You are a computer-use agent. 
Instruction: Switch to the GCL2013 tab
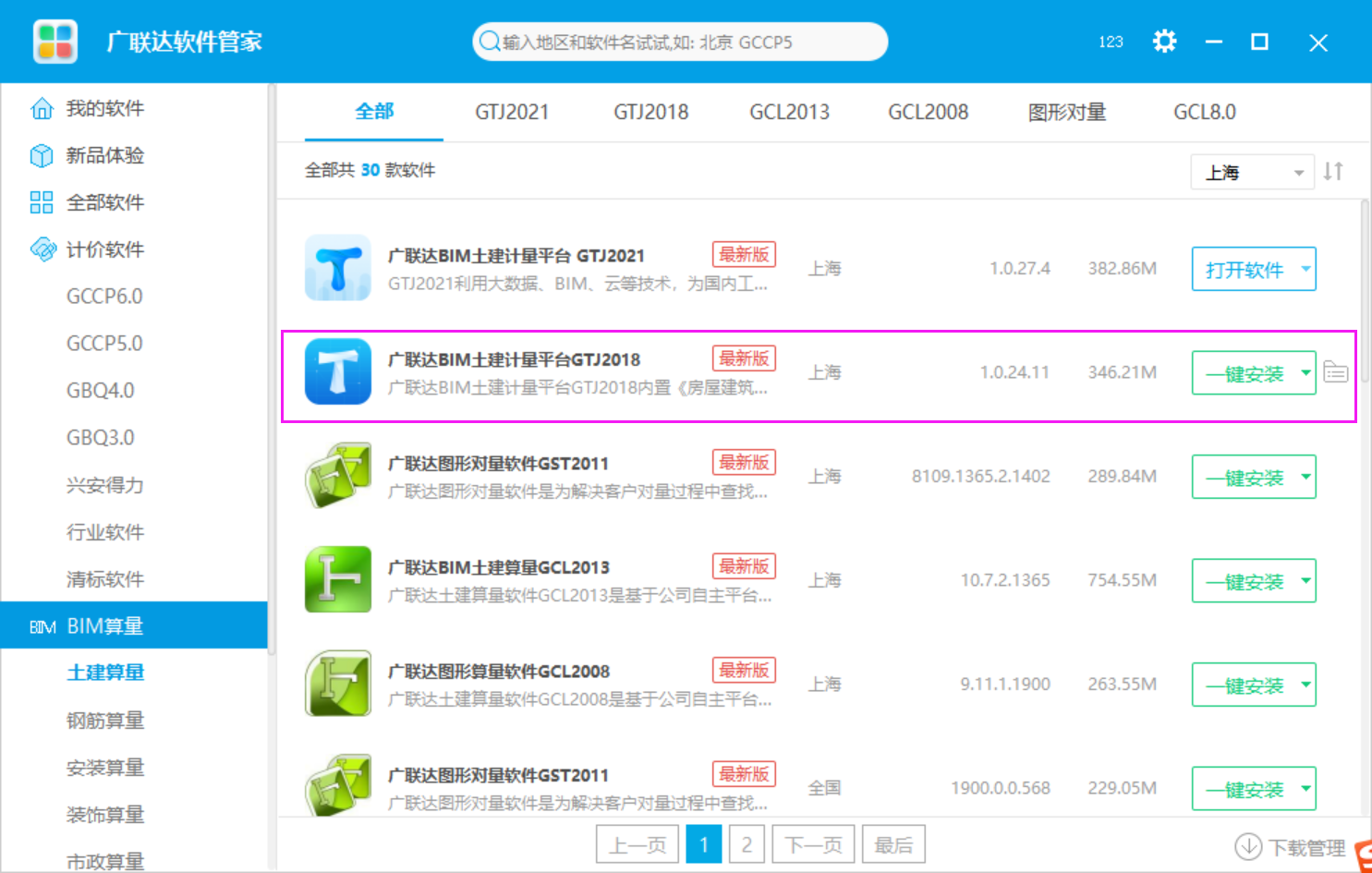(x=789, y=112)
